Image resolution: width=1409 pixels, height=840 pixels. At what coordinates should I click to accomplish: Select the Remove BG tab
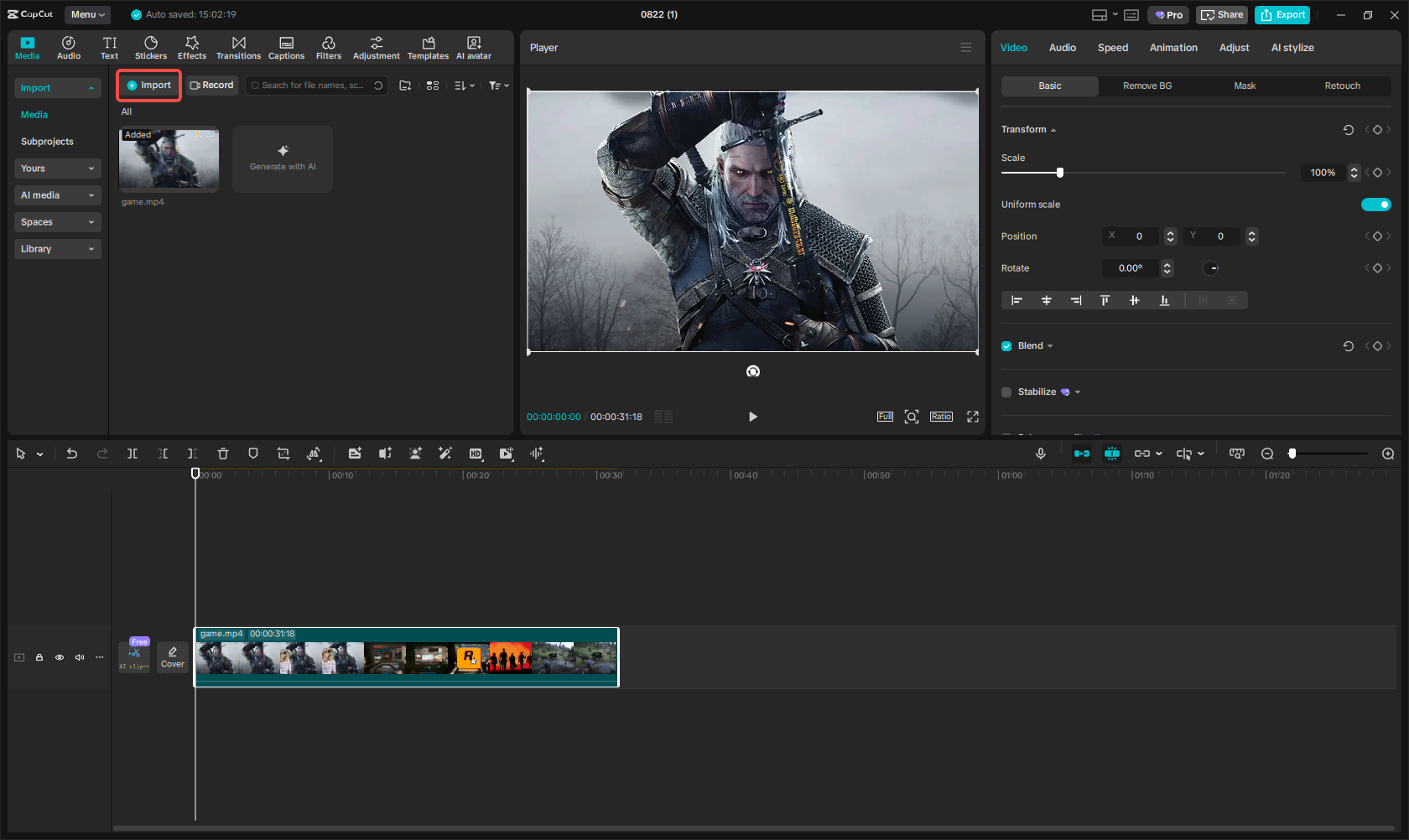(x=1147, y=86)
